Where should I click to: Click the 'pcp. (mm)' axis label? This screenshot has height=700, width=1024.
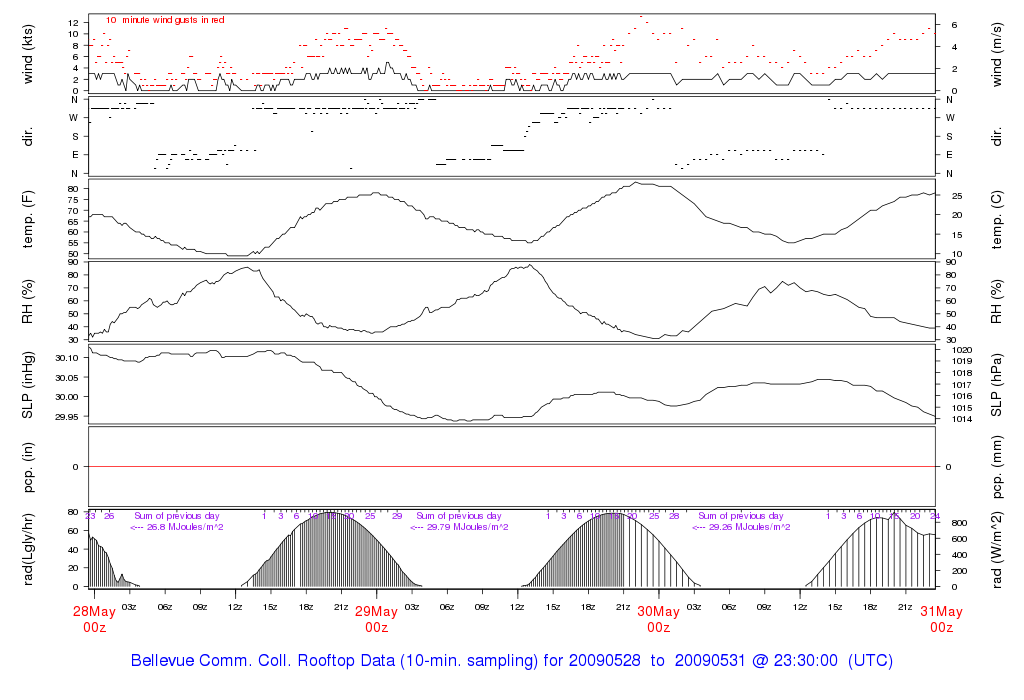(x=996, y=467)
